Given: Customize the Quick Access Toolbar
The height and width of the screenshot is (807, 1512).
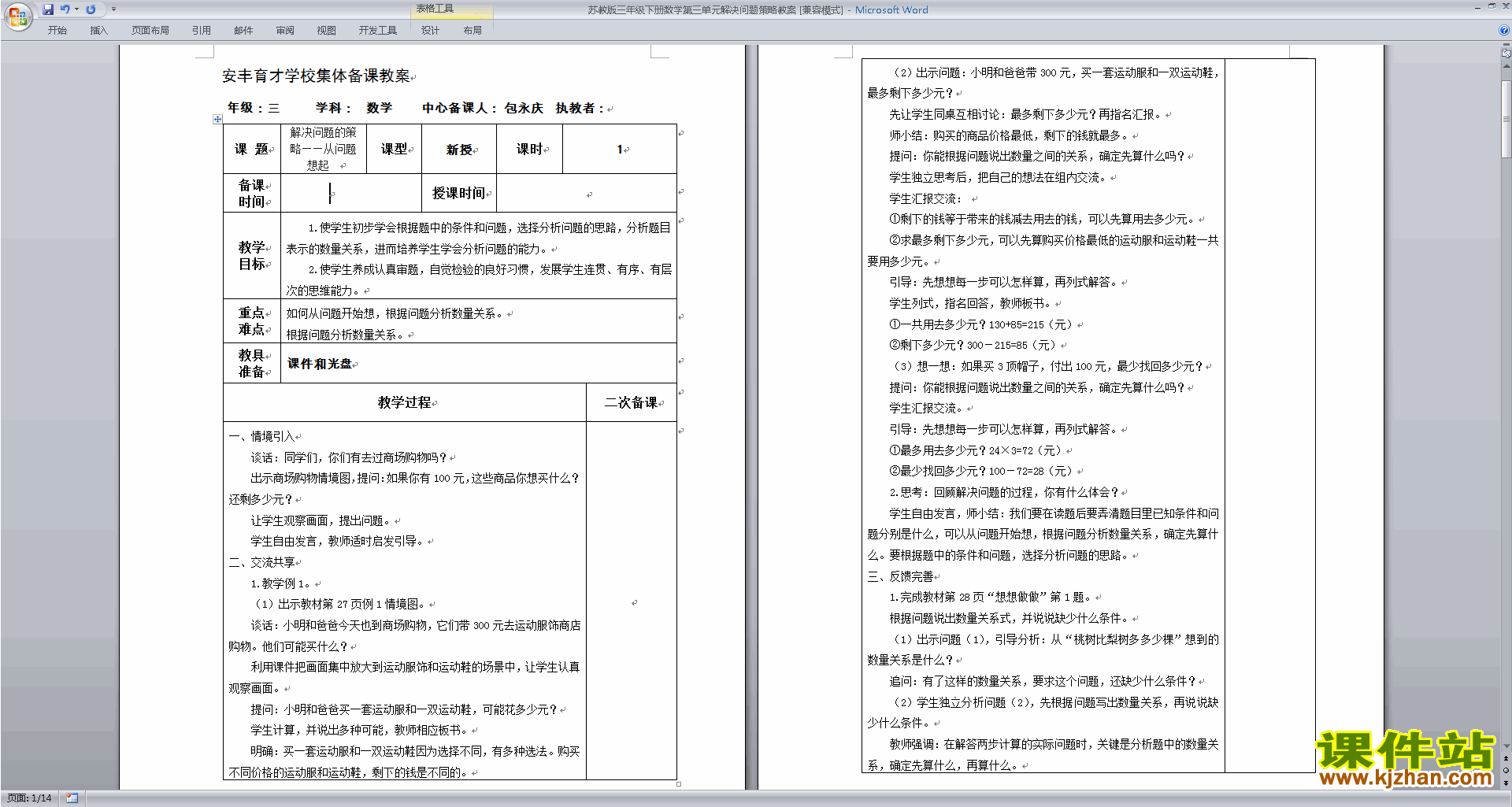Looking at the screenshot, I should pyautogui.click(x=113, y=9).
